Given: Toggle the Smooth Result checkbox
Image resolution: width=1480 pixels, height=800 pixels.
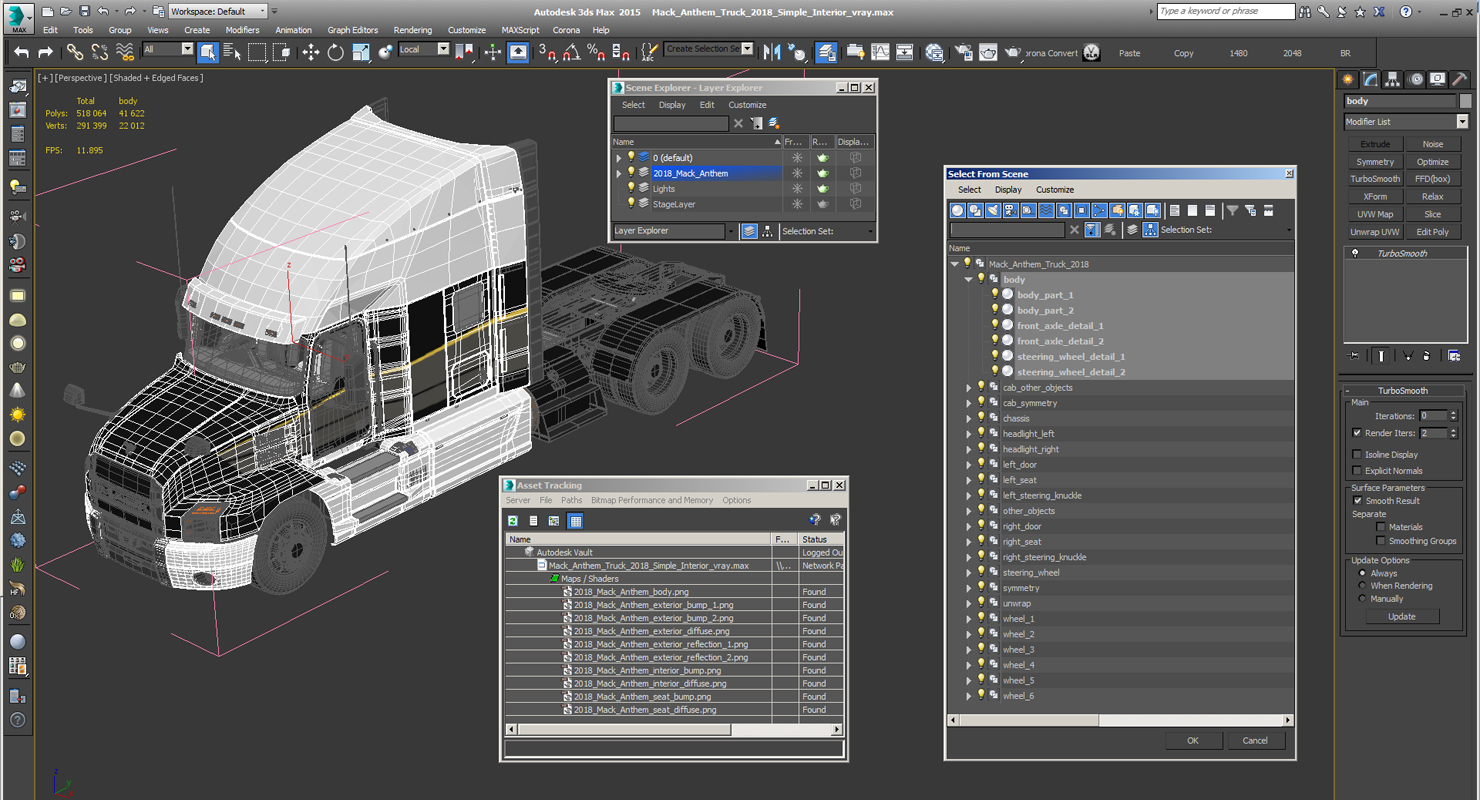Looking at the screenshot, I should pyautogui.click(x=1357, y=501).
